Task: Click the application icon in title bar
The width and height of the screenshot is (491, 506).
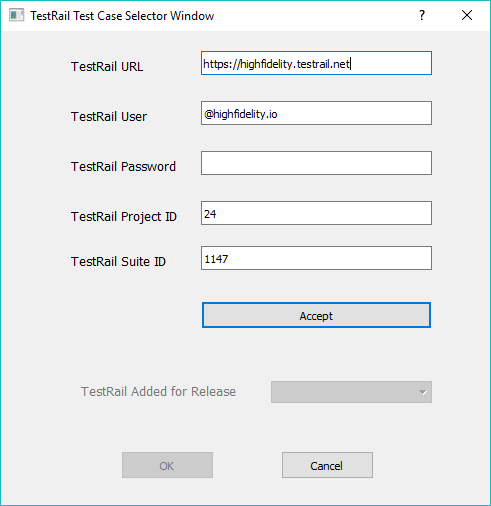Action: click(x=16, y=15)
